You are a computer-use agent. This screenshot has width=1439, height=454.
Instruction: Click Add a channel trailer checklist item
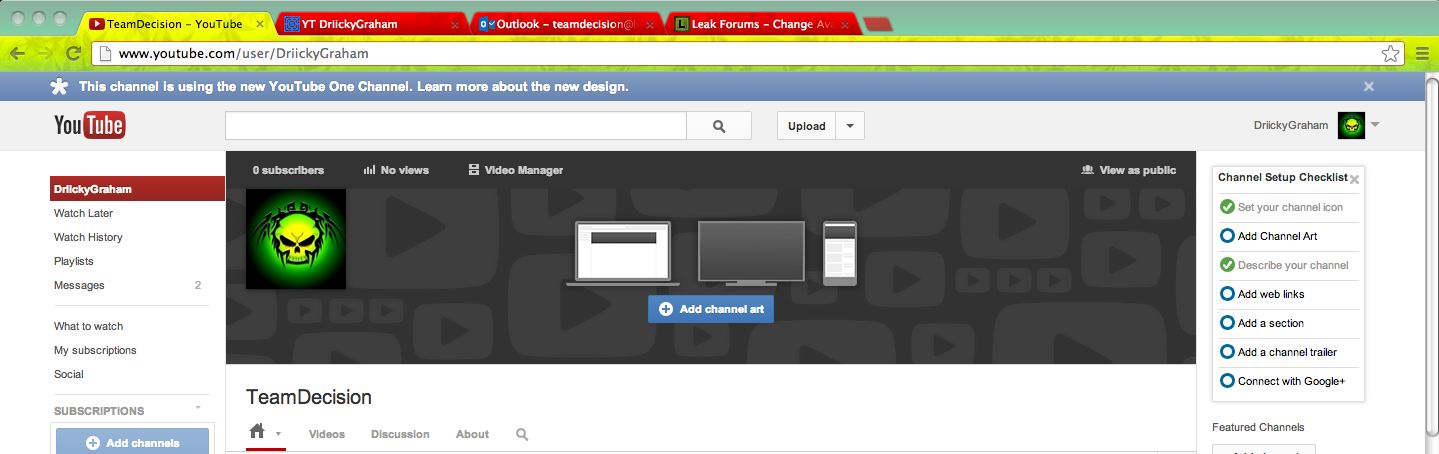point(1278,352)
